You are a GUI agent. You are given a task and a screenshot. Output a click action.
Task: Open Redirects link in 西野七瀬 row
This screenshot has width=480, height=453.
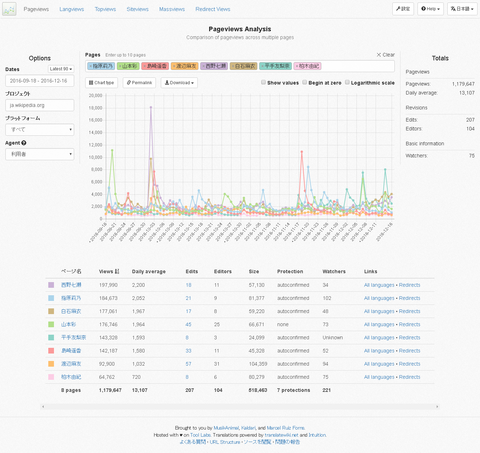pos(409,285)
